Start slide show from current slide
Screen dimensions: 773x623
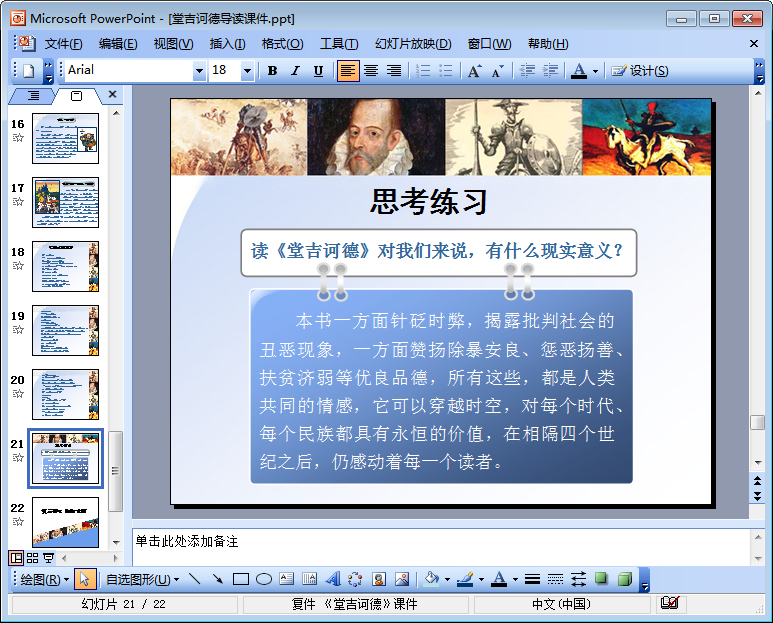click(48, 558)
